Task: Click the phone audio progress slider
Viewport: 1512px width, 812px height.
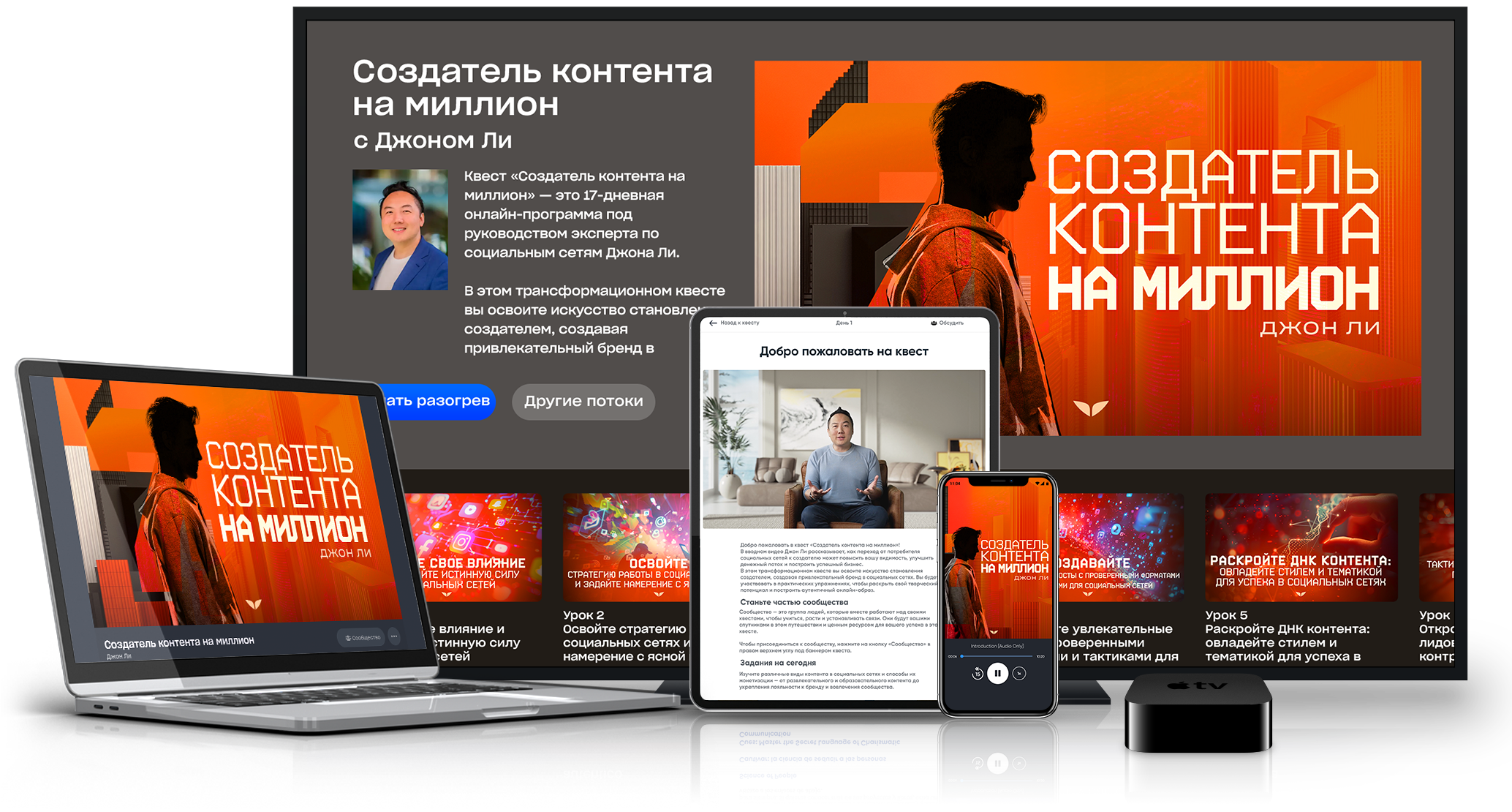Action: [x=997, y=656]
